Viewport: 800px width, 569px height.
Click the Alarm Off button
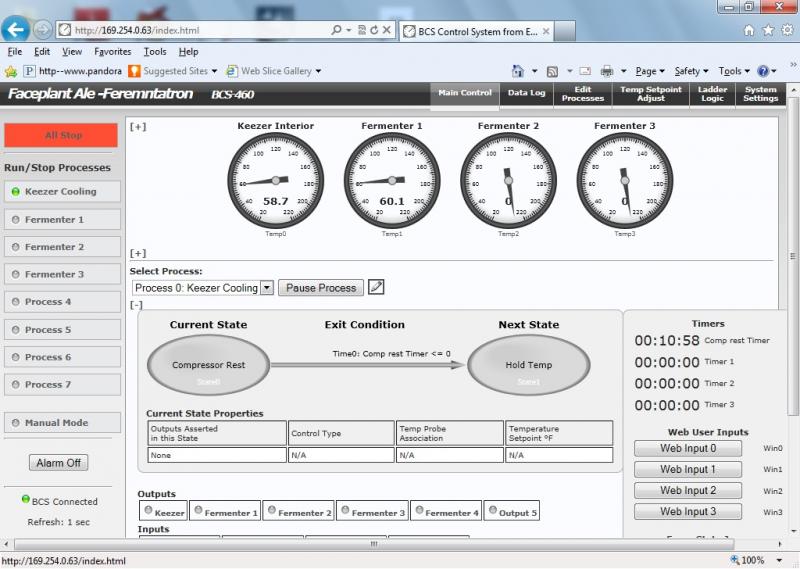click(58, 463)
